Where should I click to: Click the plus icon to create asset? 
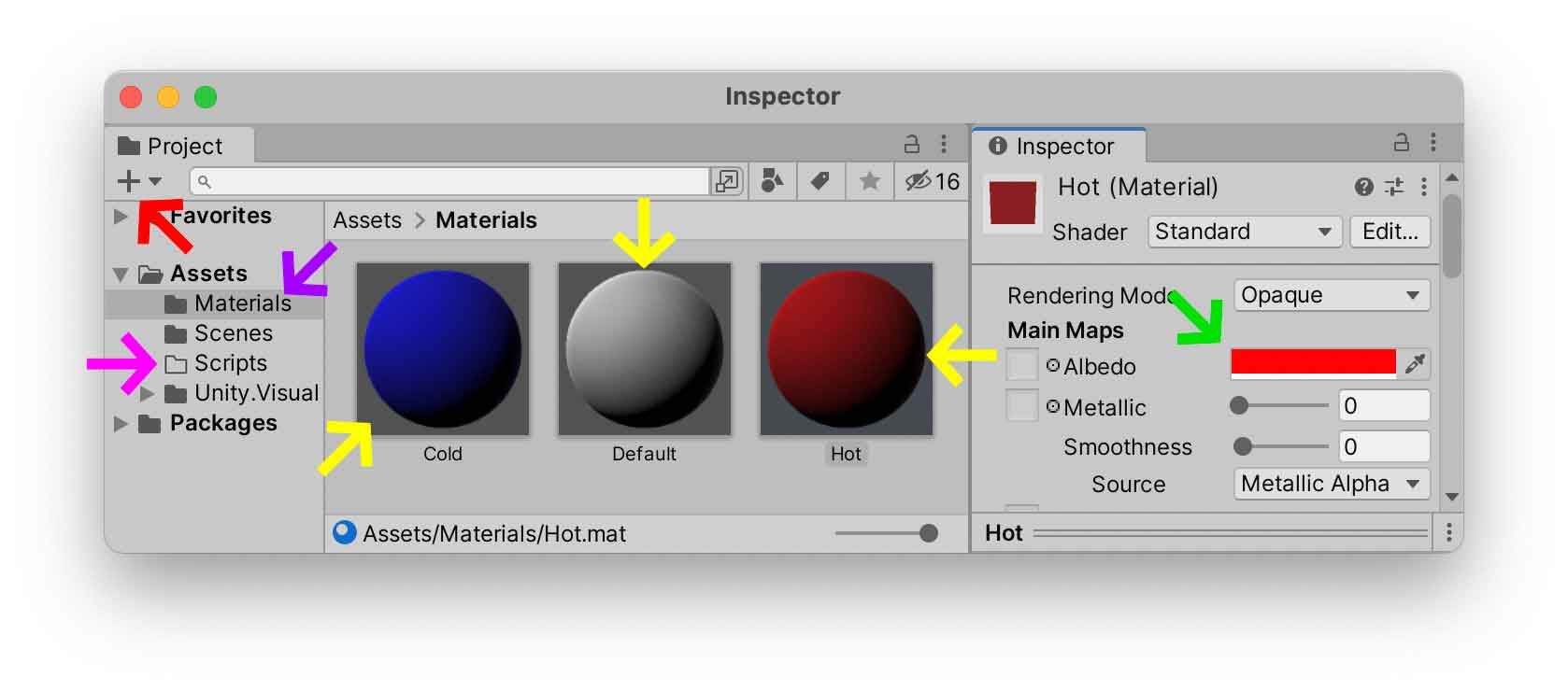point(129,181)
